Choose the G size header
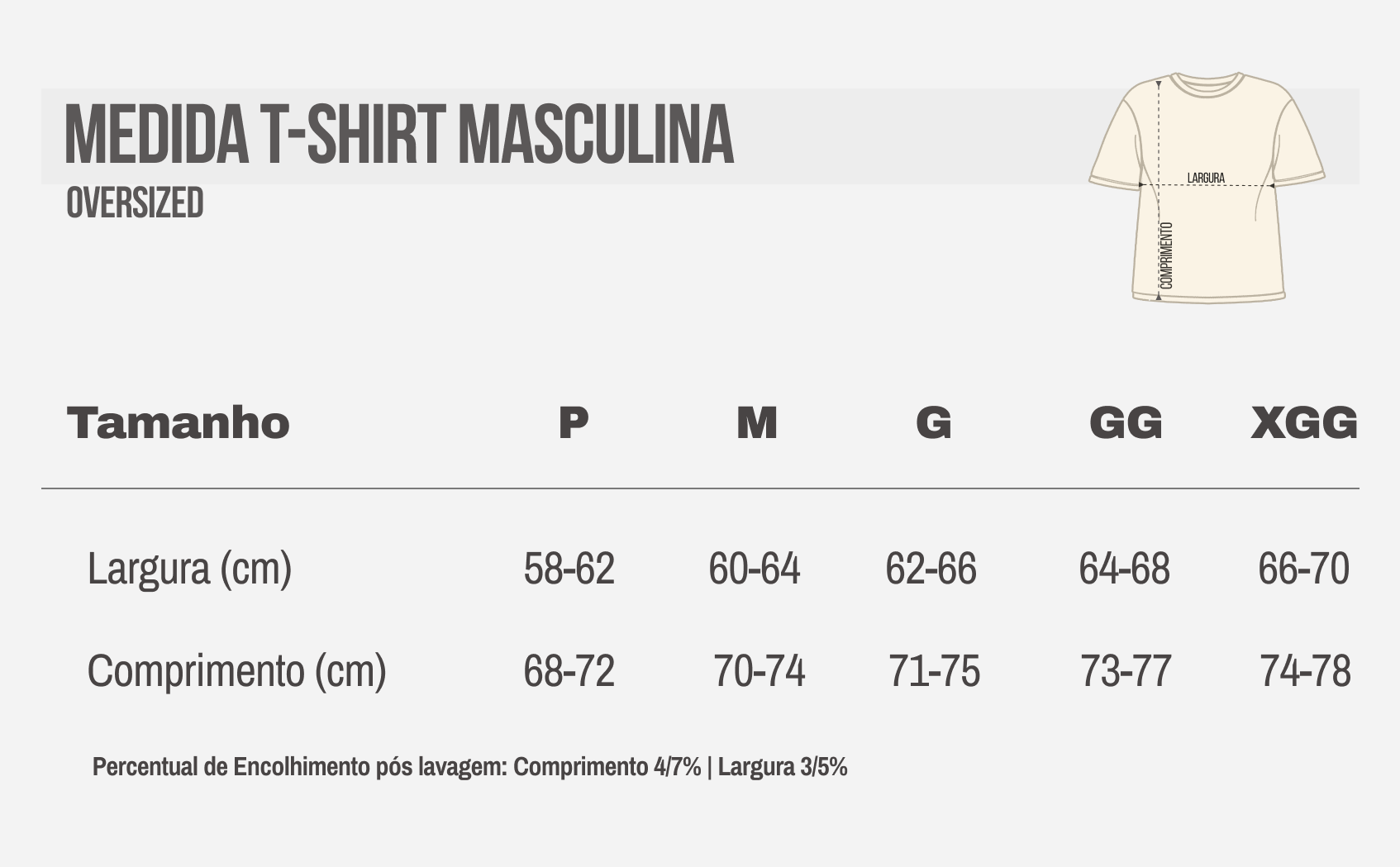This screenshot has height=867, width=1400. [x=934, y=423]
